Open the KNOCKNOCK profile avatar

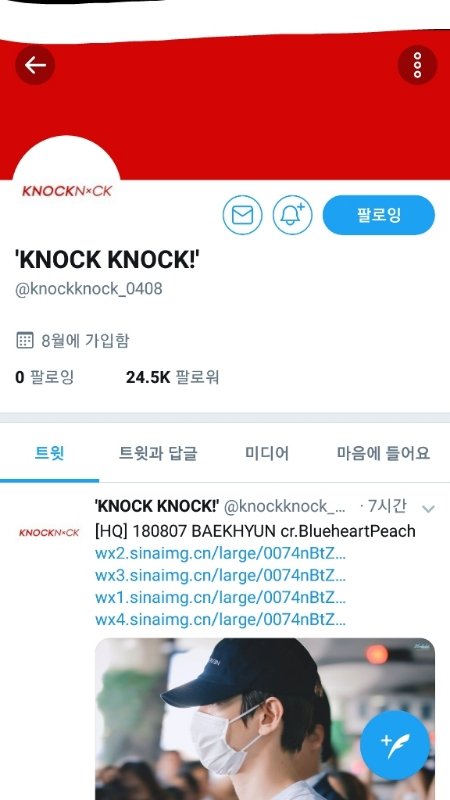pyautogui.click(x=66, y=191)
